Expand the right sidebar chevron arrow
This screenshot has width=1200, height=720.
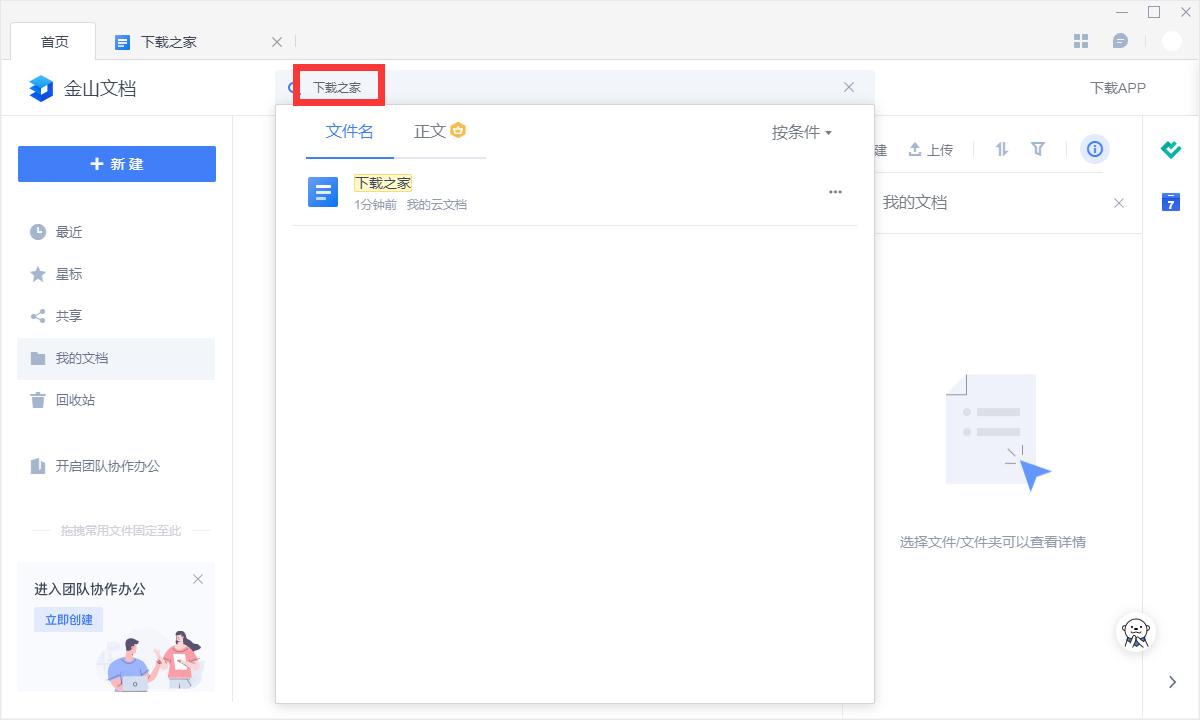click(1173, 682)
